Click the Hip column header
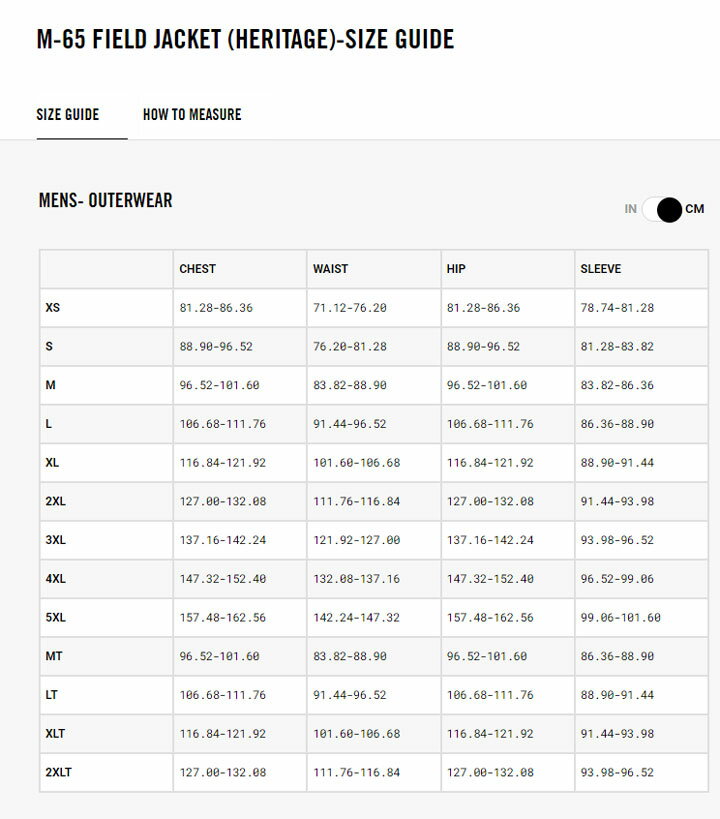720x819 pixels. [x=456, y=269]
